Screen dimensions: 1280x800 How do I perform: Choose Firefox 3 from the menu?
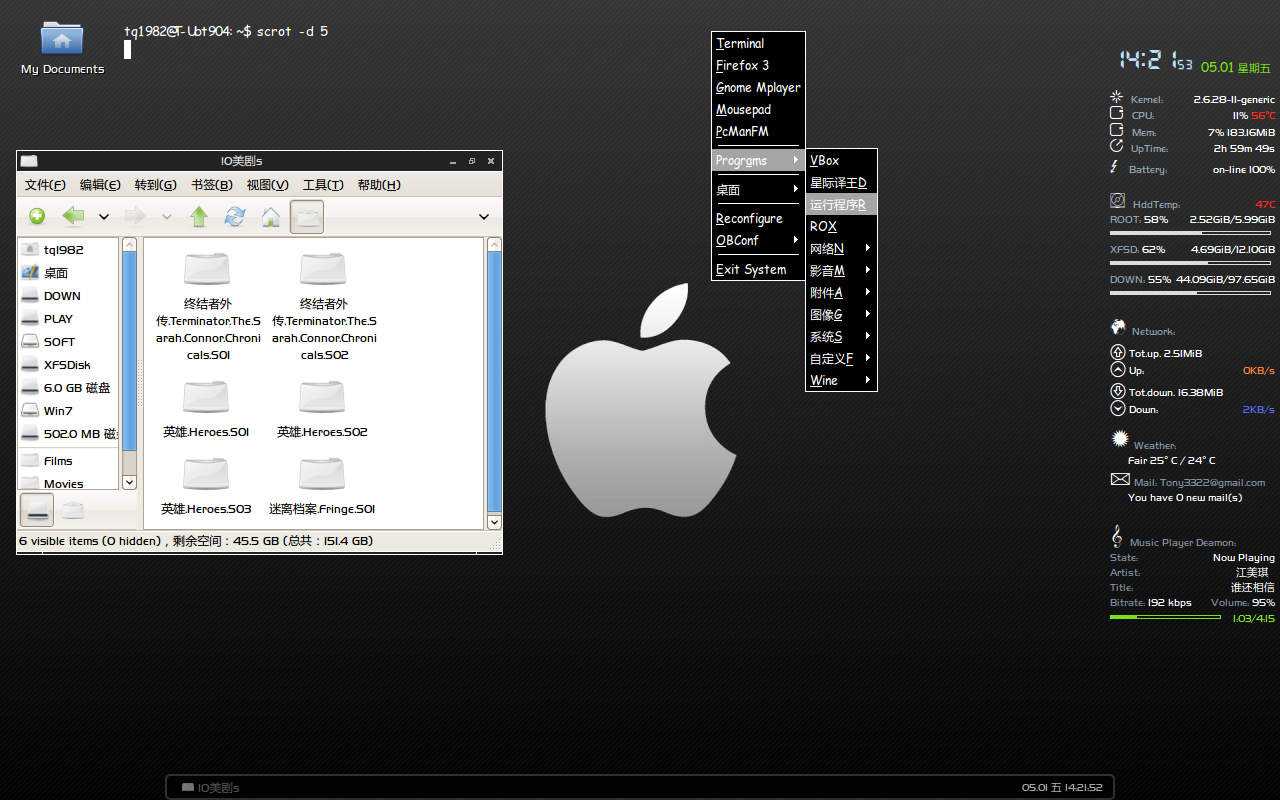[x=758, y=65]
